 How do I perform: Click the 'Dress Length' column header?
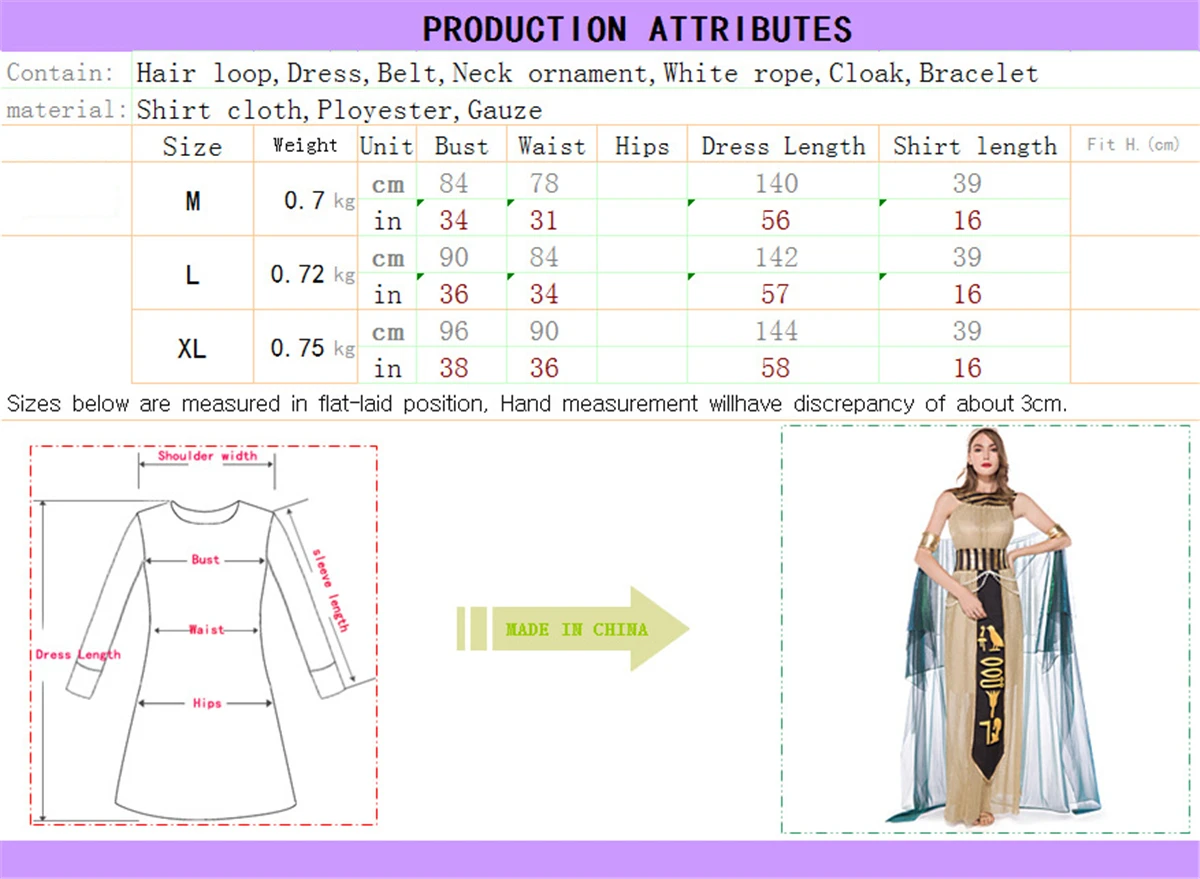783,146
